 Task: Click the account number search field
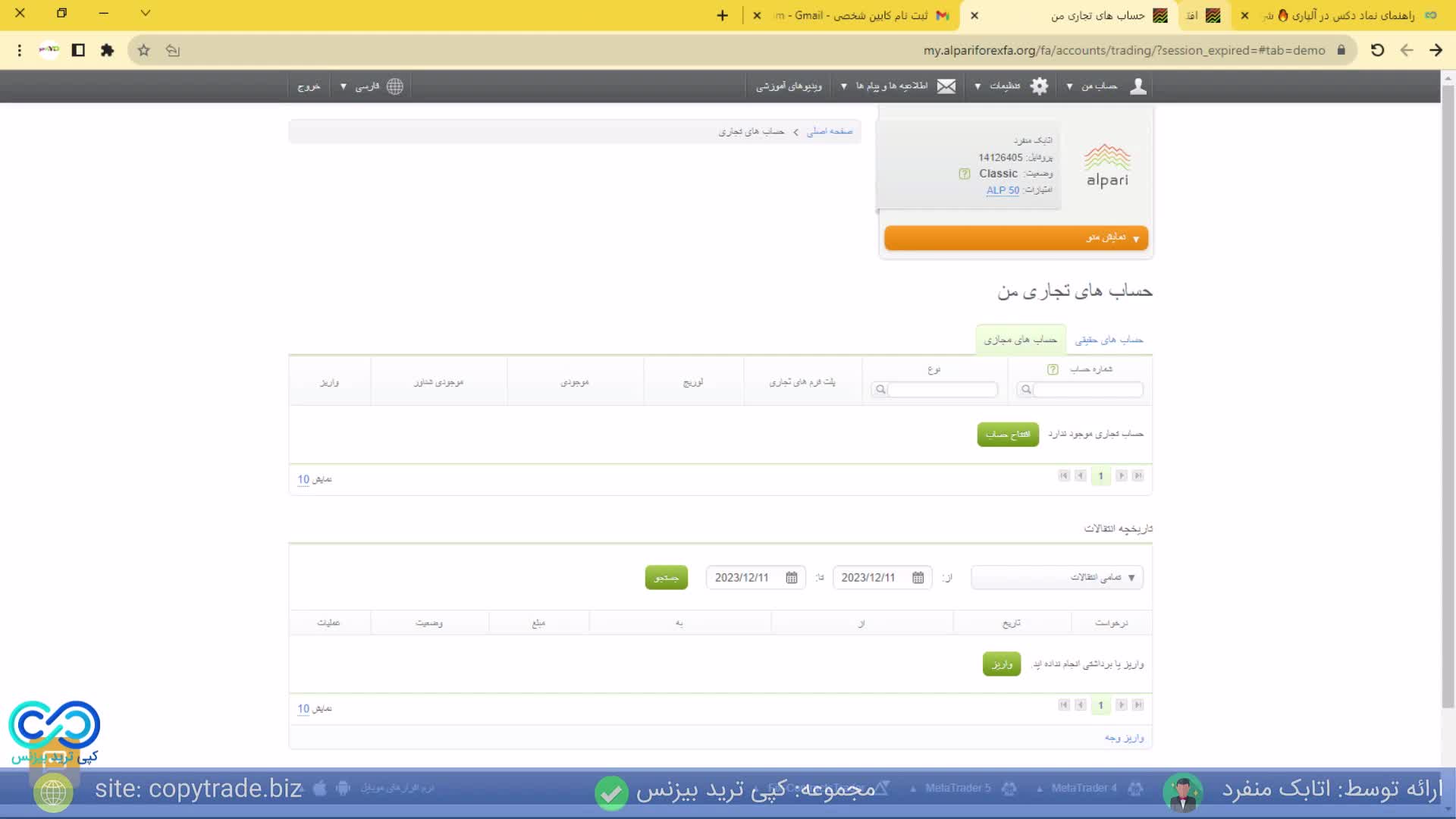click(x=1087, y=390)
